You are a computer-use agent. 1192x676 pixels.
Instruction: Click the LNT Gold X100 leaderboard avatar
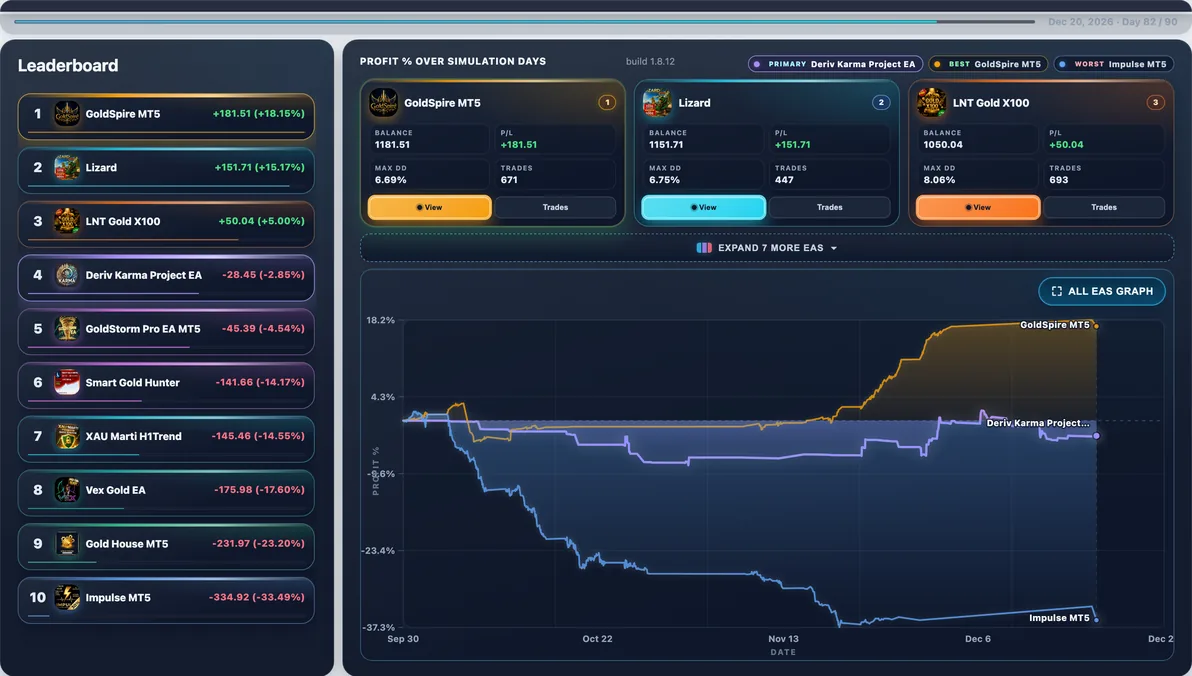coord(67,221)
